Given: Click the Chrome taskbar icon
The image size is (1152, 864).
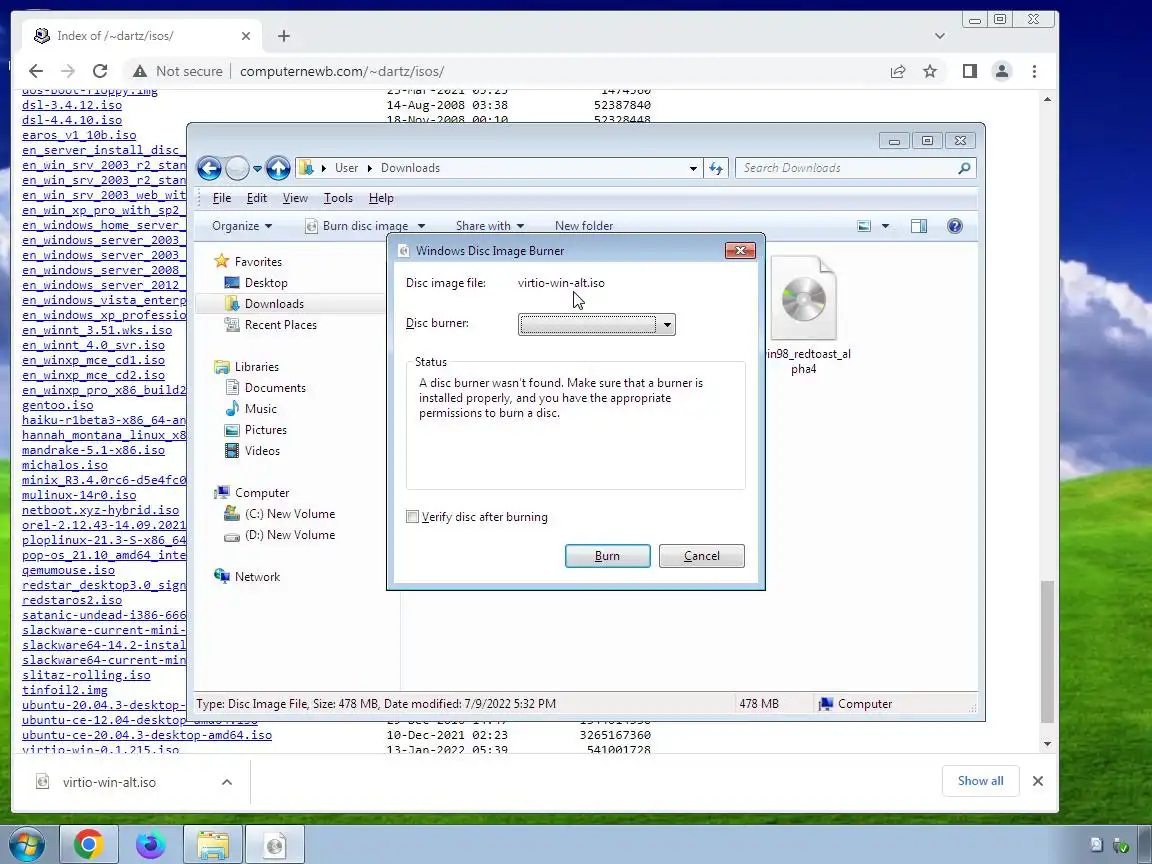Looking at the screenshot, I should coord(88,844).
